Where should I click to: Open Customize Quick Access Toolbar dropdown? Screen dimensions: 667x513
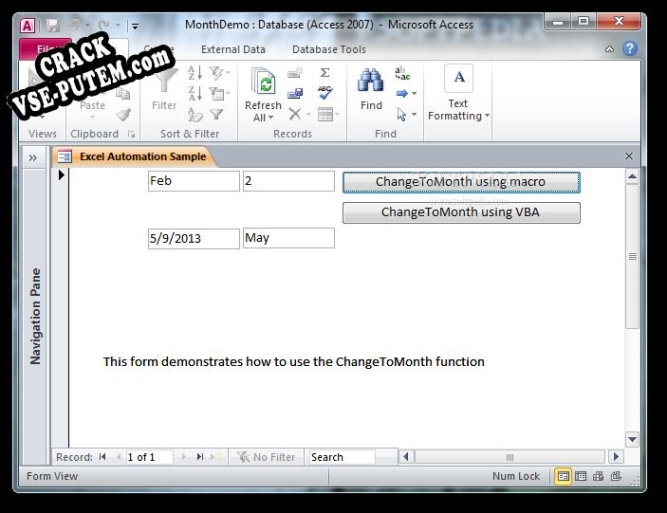point(135,26)
